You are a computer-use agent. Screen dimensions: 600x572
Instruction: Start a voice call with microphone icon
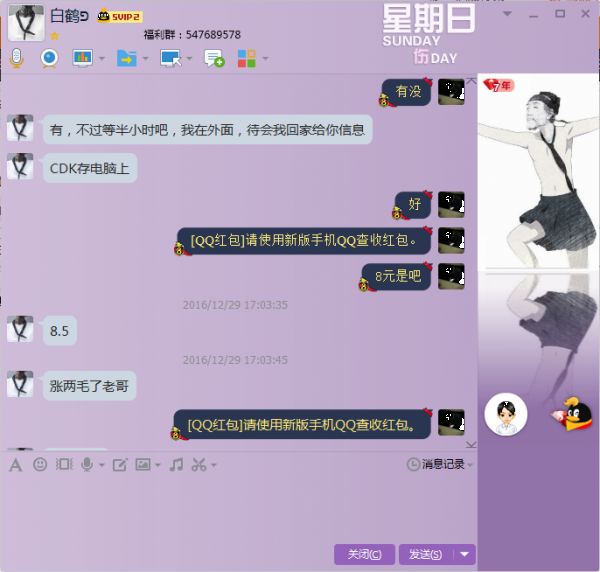pyautogui.click(x=16, y=58)
